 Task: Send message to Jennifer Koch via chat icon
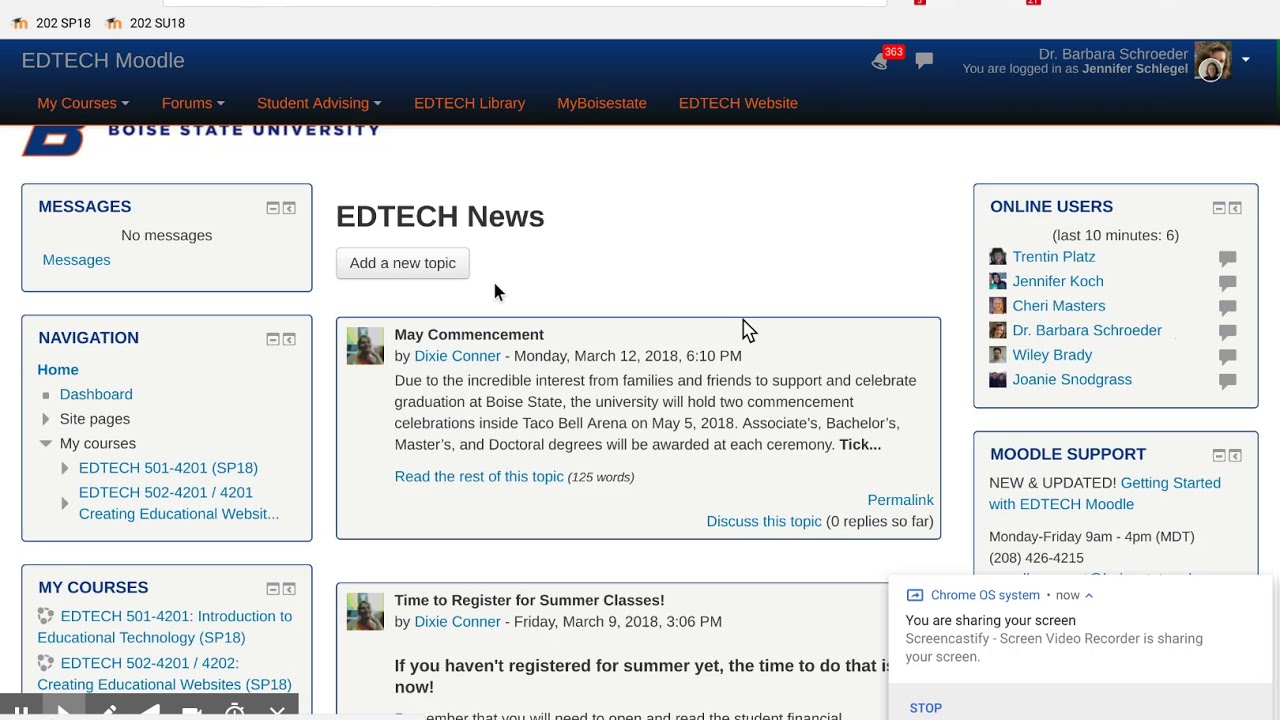pos(1228,283)
